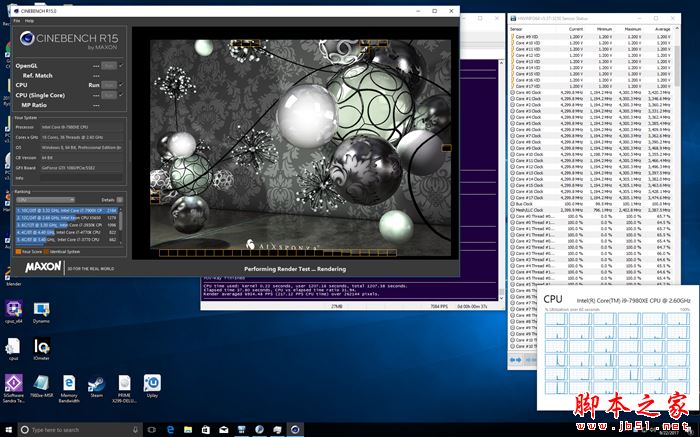
Task: Open the Help menu in Cinebench
Action: (x=29, y=21)
